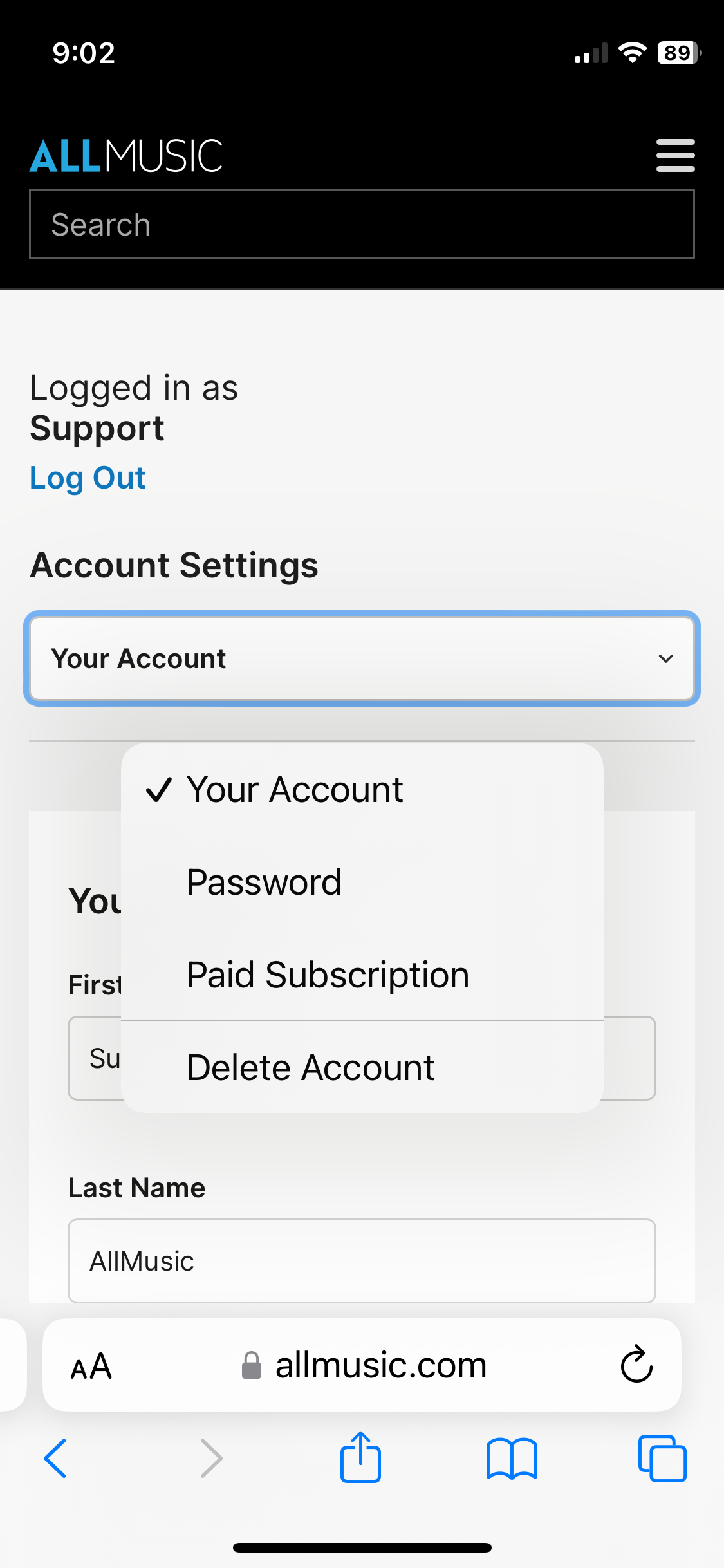Choose Password from the dropdown list
This screenshot has width=724, height=1568.
[x=264, y=882]
